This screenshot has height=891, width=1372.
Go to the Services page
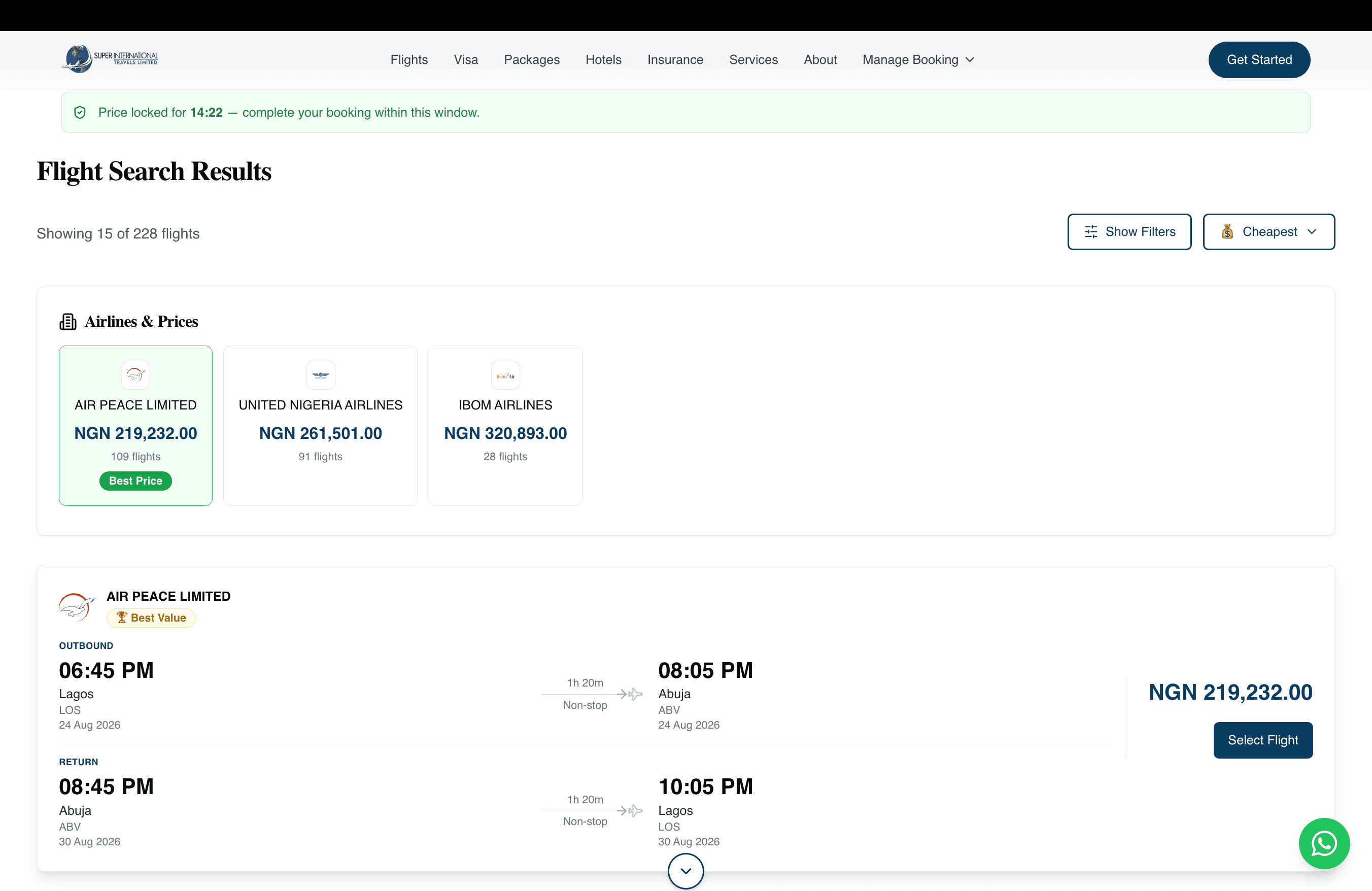click(753, 59)
